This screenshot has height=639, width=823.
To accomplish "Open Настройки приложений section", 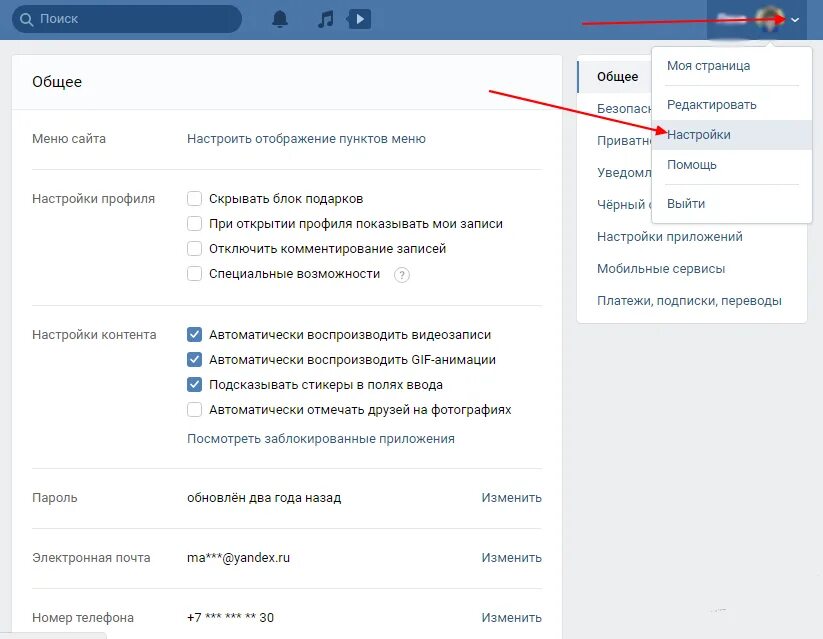I will pyautogui.click(x=669, y=237).
